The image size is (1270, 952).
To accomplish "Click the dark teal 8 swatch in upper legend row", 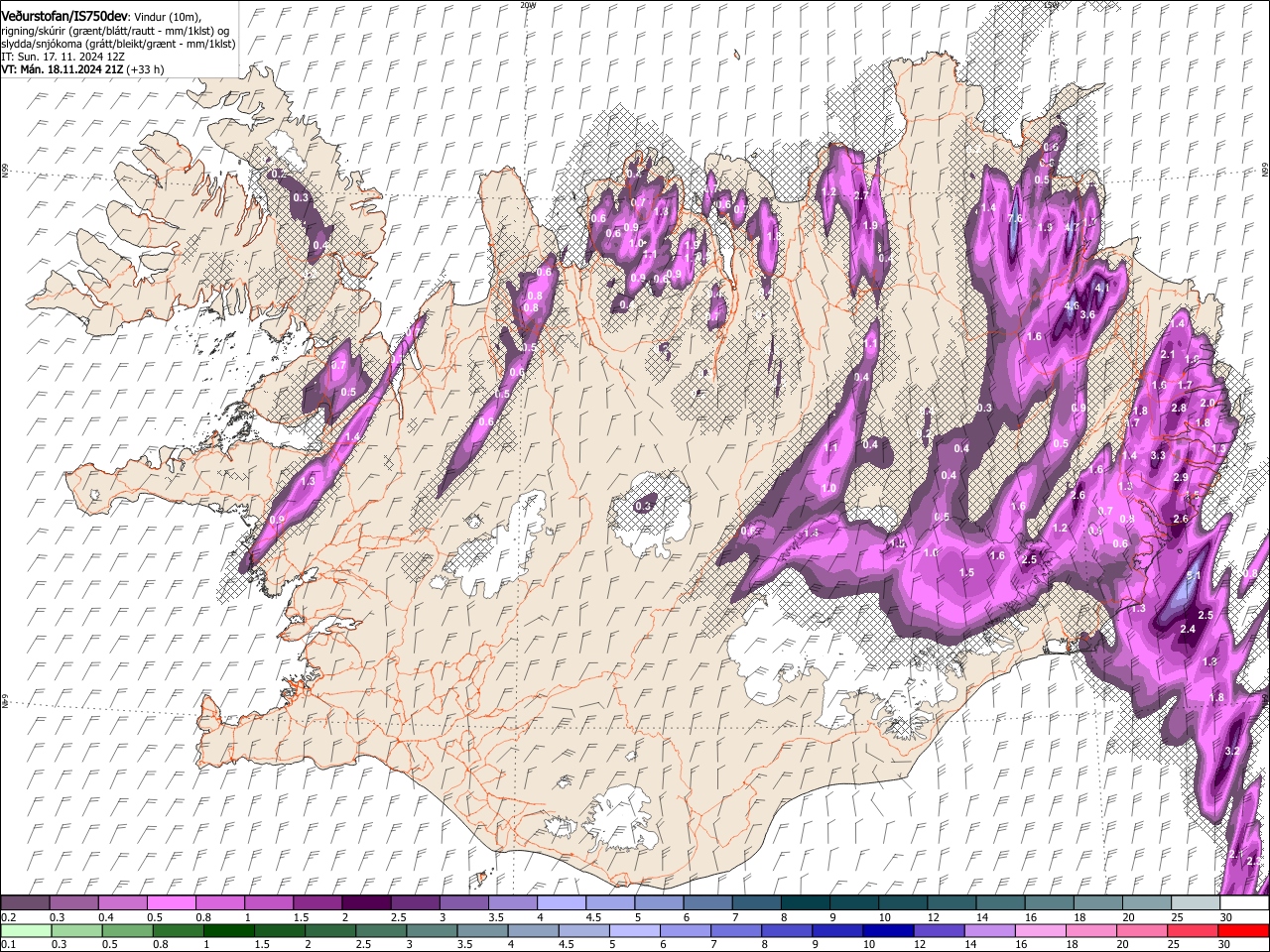I will pos(806,902).
